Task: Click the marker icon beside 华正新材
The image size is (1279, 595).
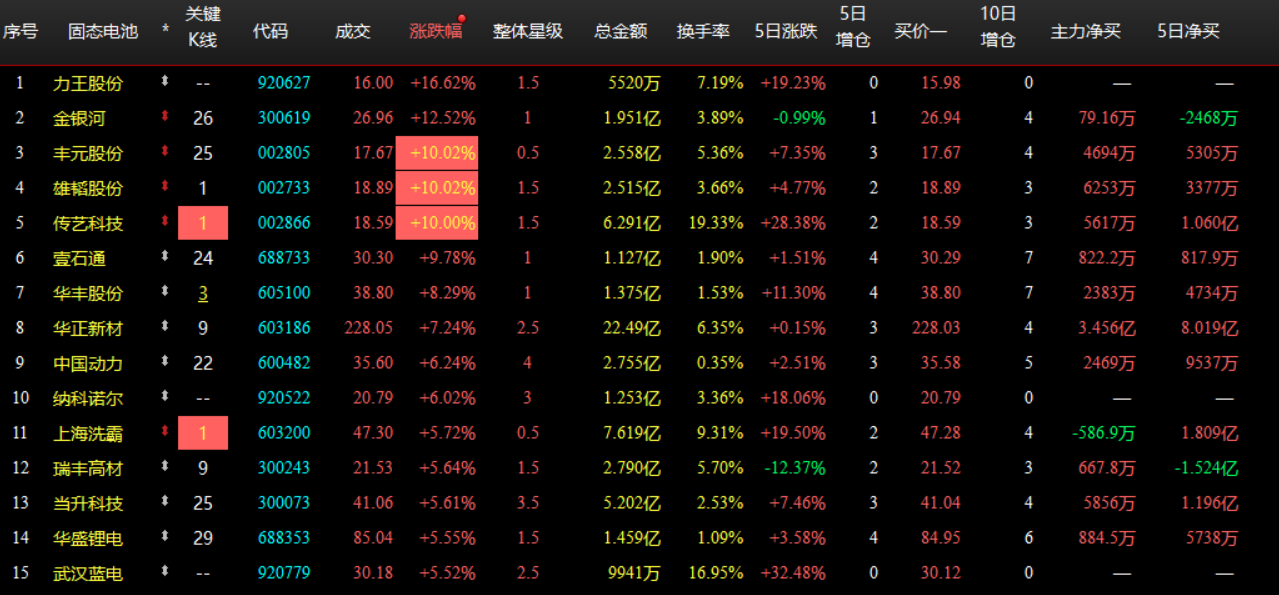Action: [165, 327]
